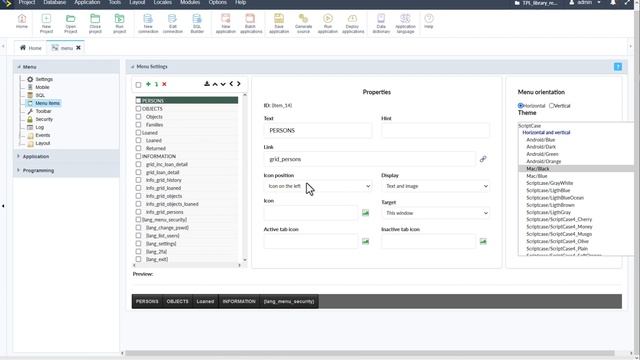Click the Help toolbar icon

click(x=429, y=22)
